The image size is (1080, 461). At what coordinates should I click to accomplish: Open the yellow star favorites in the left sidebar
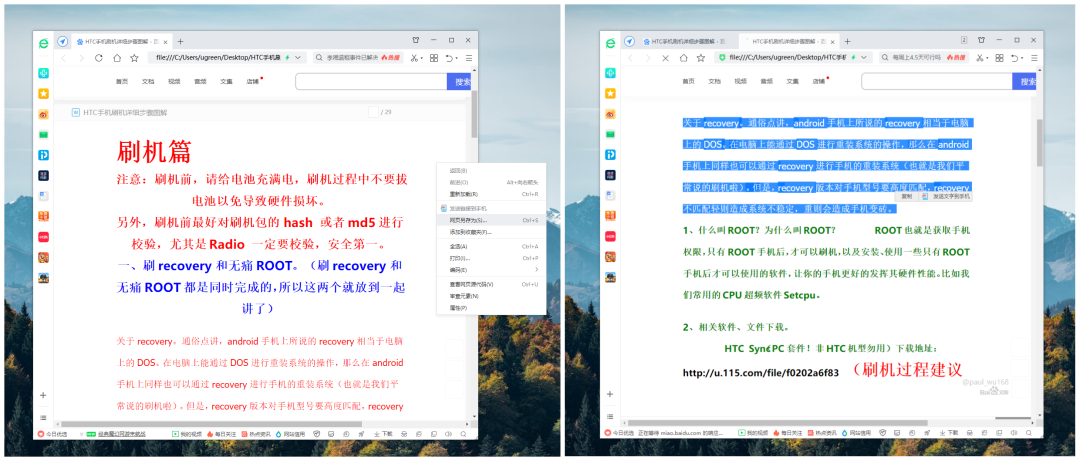coord(43,94)
